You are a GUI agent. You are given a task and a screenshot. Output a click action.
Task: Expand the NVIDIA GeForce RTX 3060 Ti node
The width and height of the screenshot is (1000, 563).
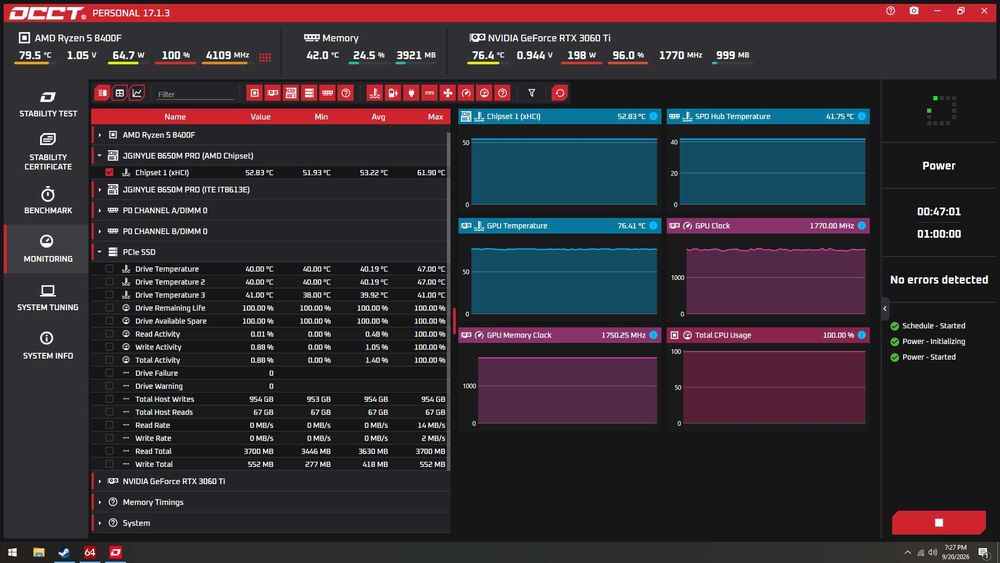click(x=99, y=481)
